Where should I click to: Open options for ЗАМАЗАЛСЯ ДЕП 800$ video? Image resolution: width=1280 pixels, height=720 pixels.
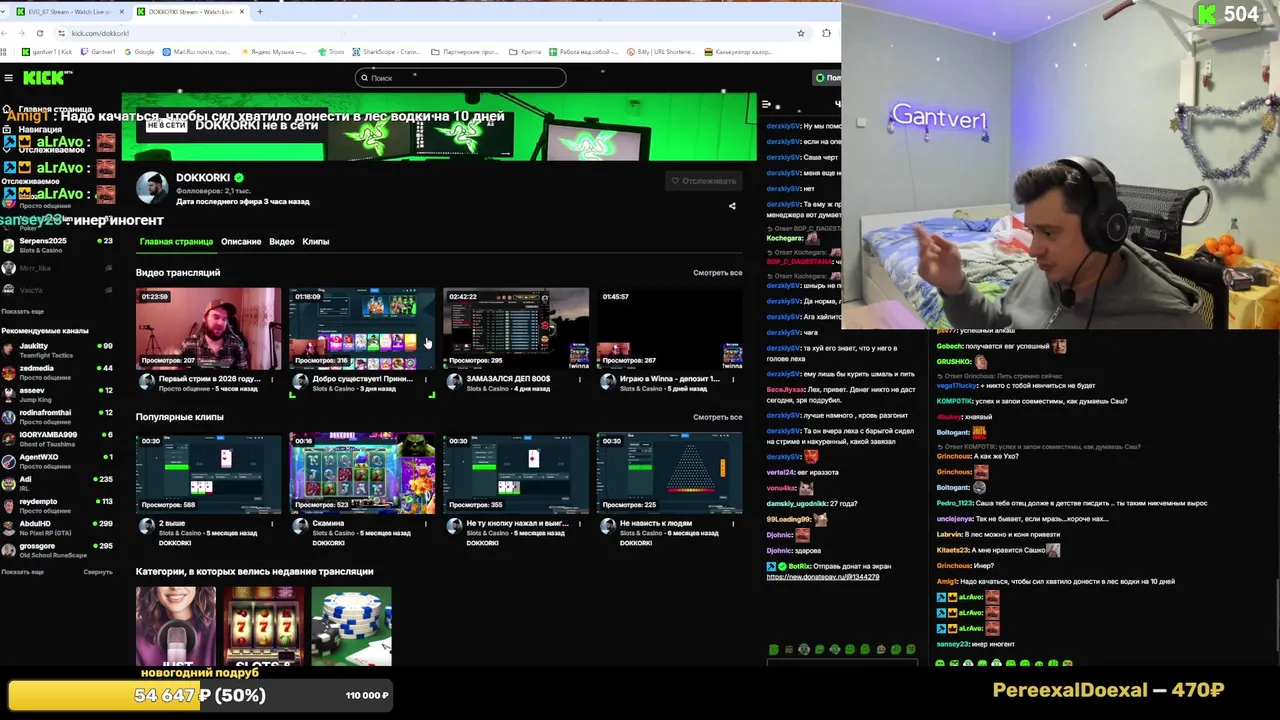[579, 380]
